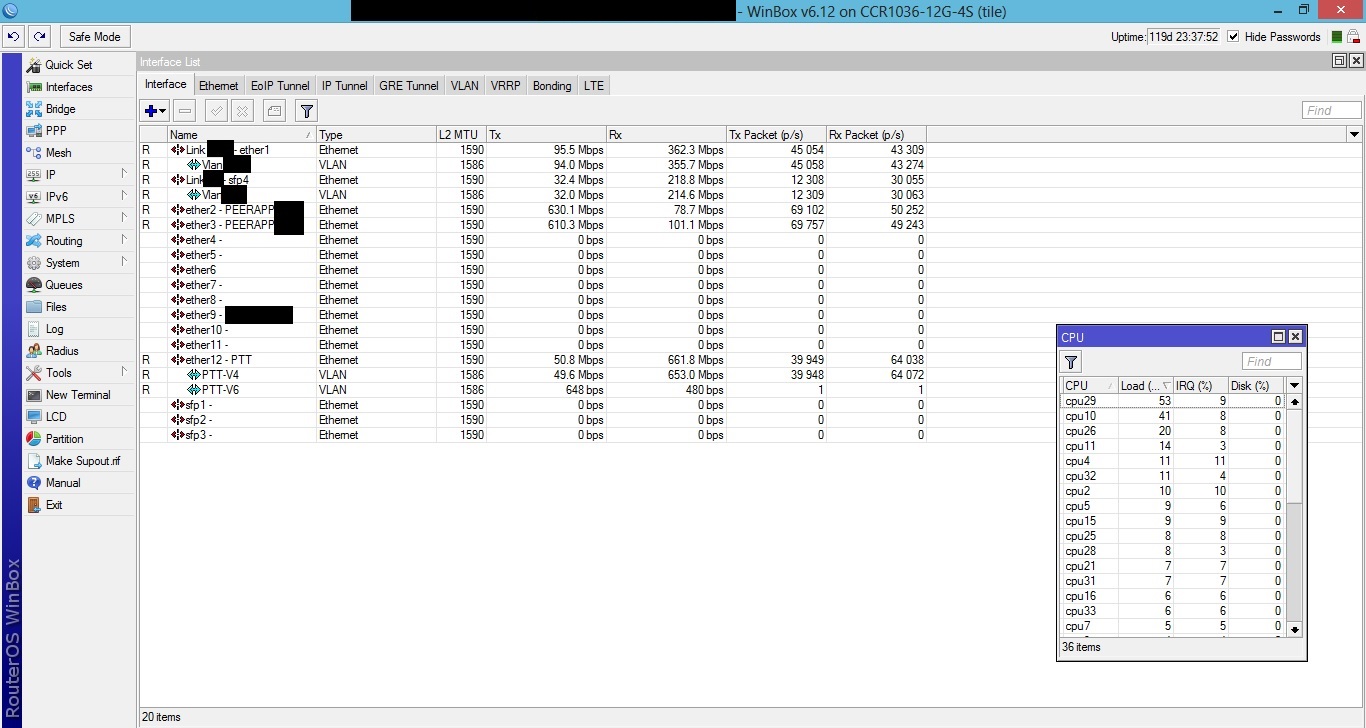
Task: Switch to the Bonding tab
Action: tap(552, 86)
